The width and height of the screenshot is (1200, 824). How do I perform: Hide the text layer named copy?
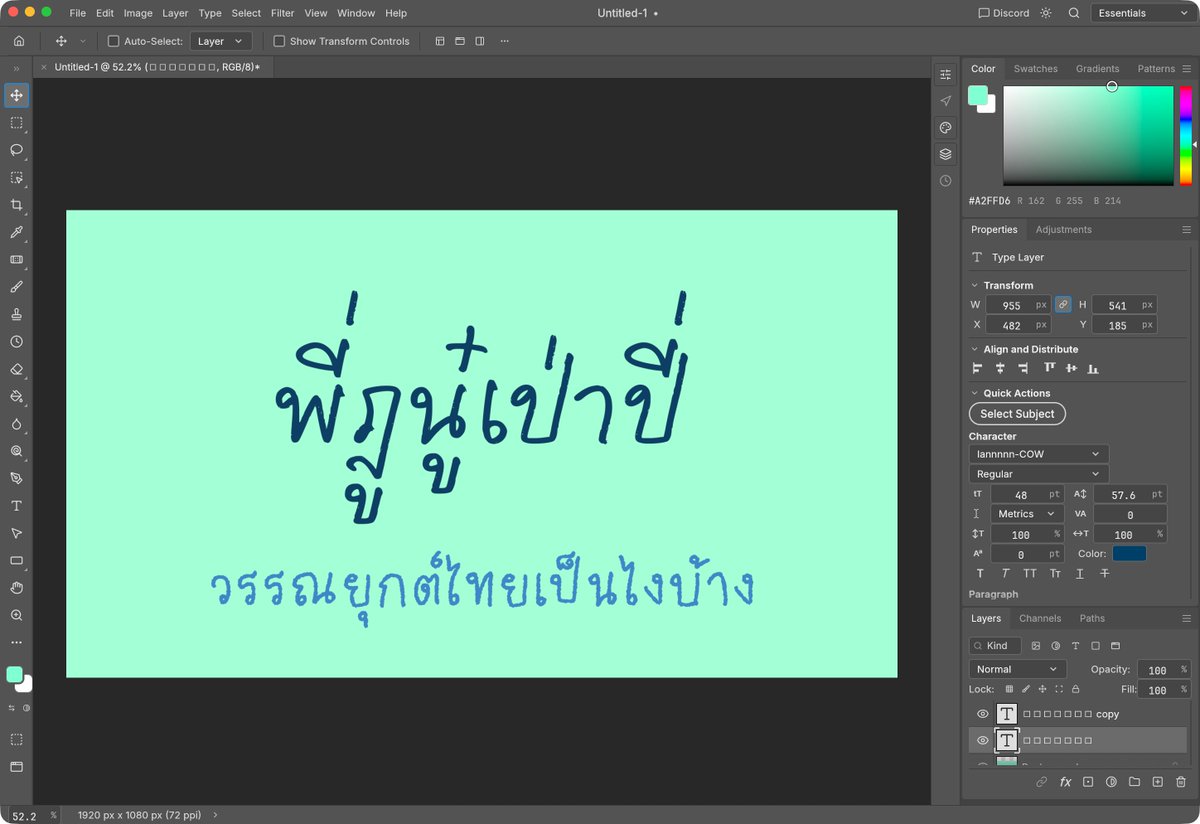tap(982, 714)
